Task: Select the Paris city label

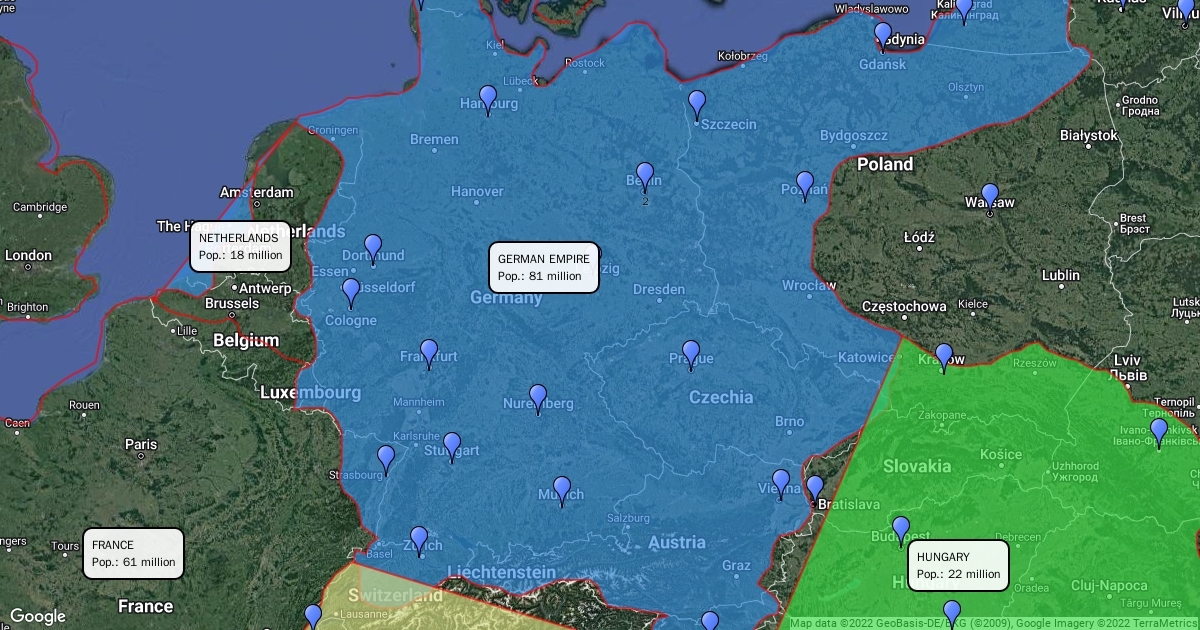Action: [x=141, y=444]
